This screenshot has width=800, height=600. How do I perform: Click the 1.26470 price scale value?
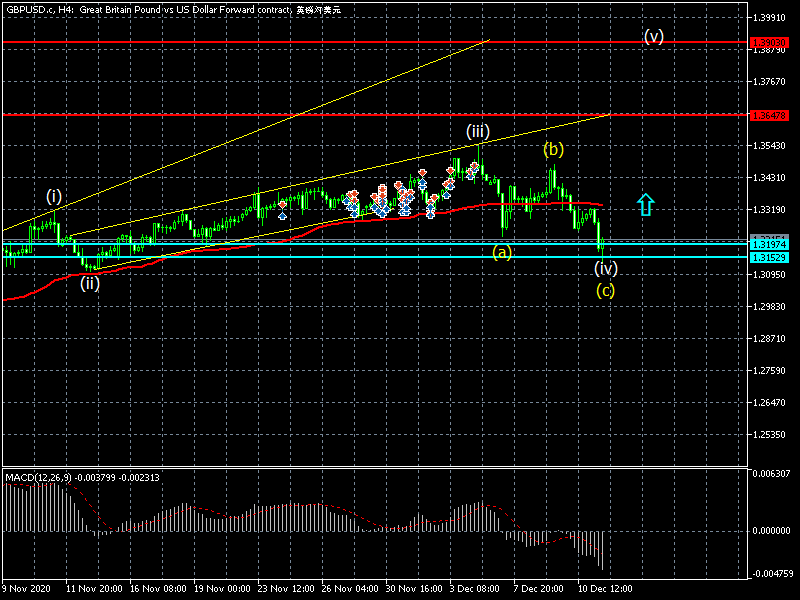click(x=769, y=403)
